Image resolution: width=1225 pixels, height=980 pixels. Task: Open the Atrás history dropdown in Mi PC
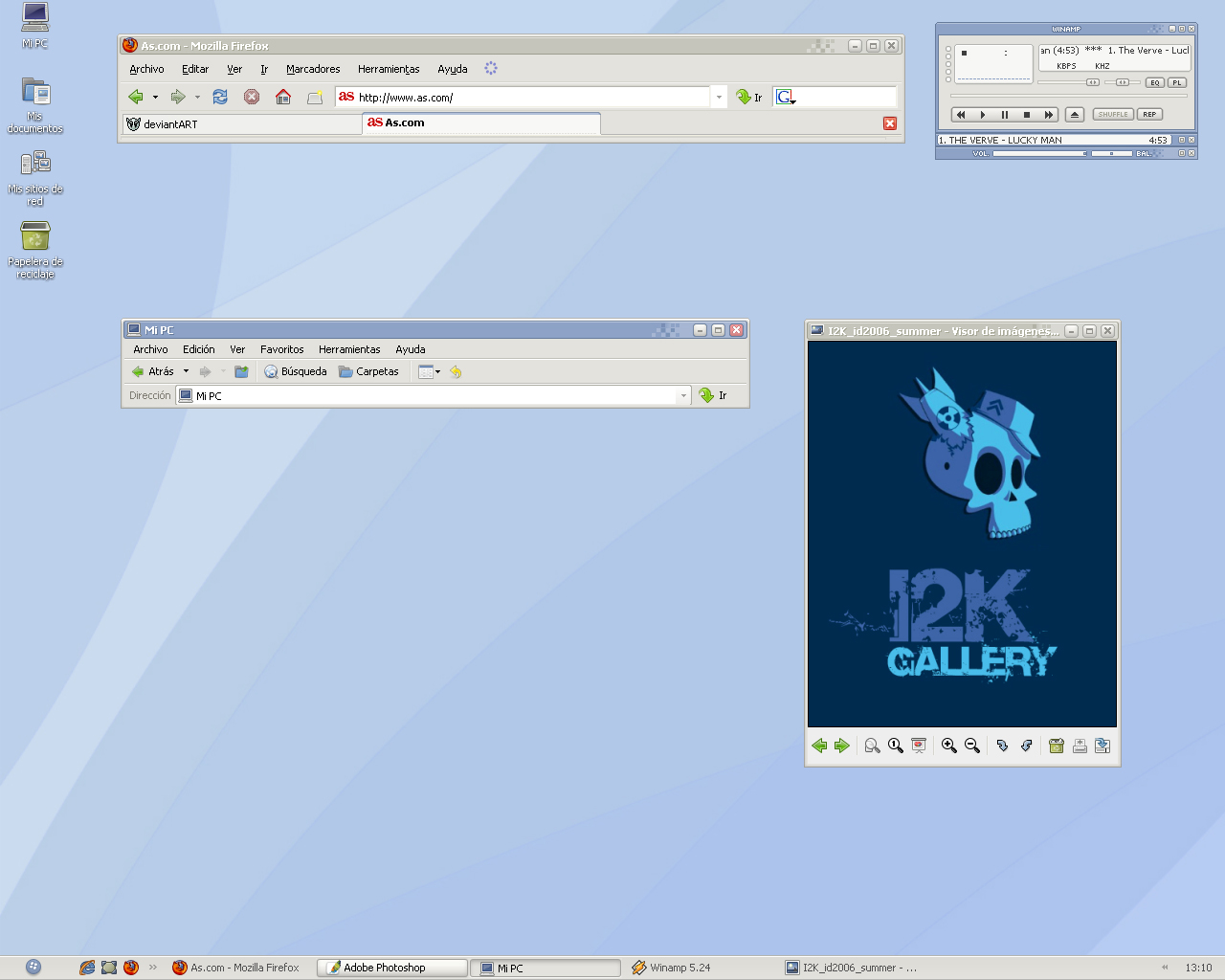coord(186,371)
